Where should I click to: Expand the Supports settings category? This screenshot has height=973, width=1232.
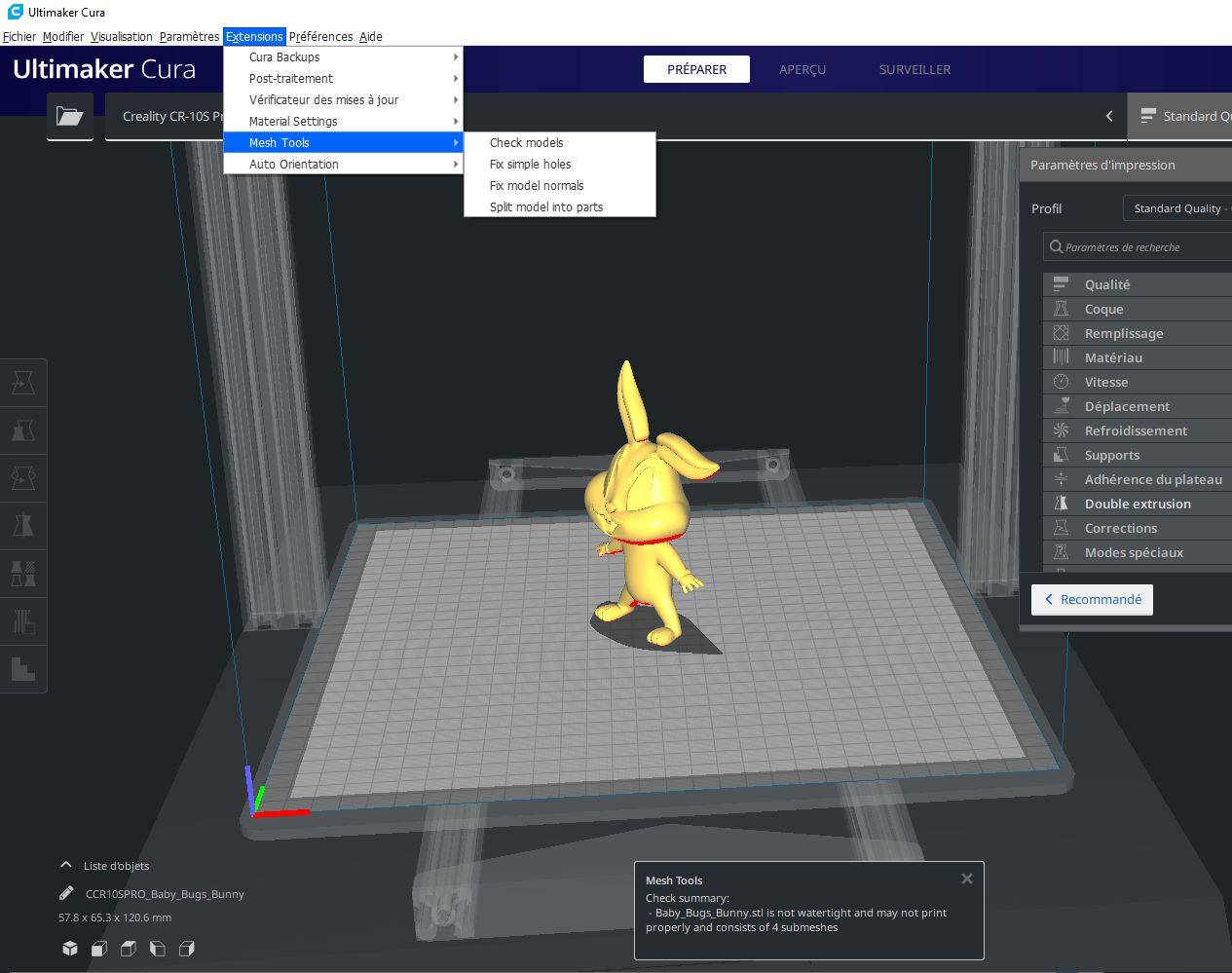click(x=1137, y=455)
